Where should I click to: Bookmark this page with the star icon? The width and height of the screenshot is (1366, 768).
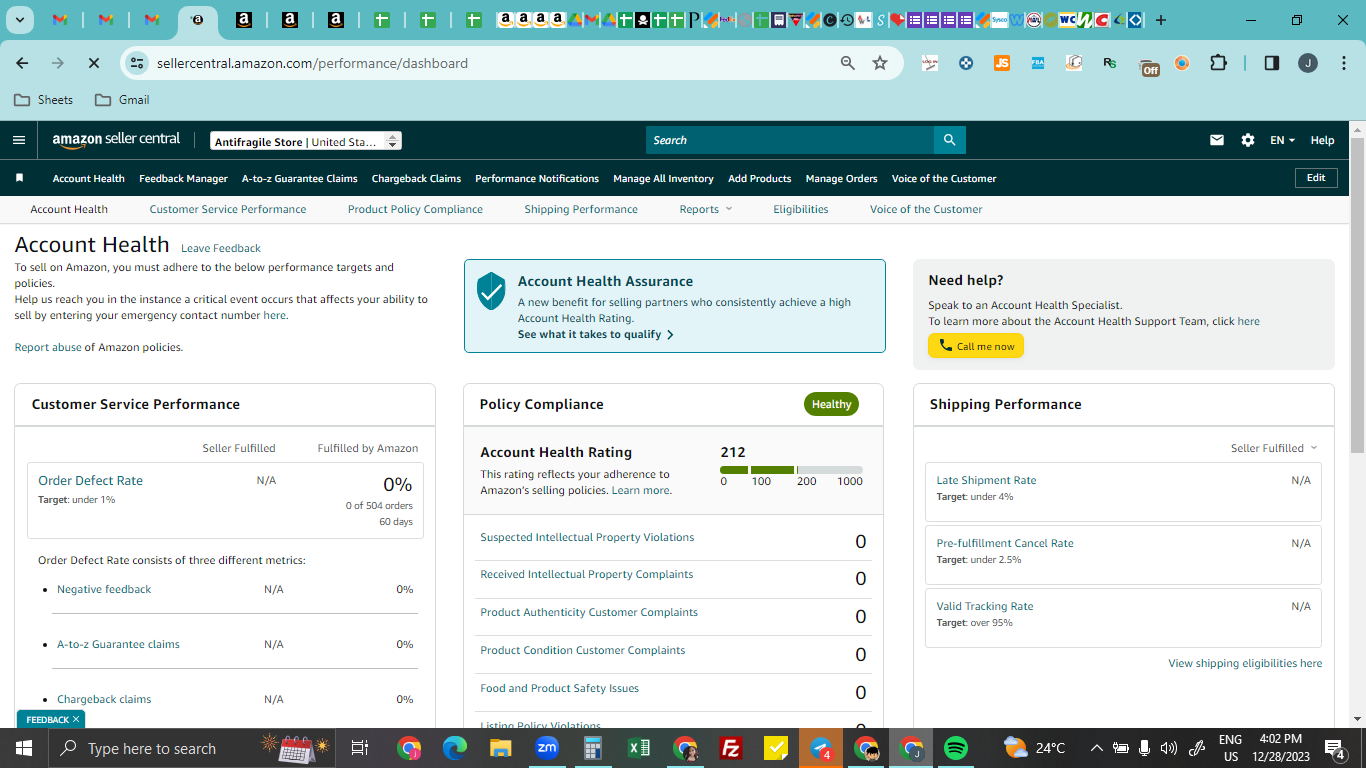coord(880,63)
